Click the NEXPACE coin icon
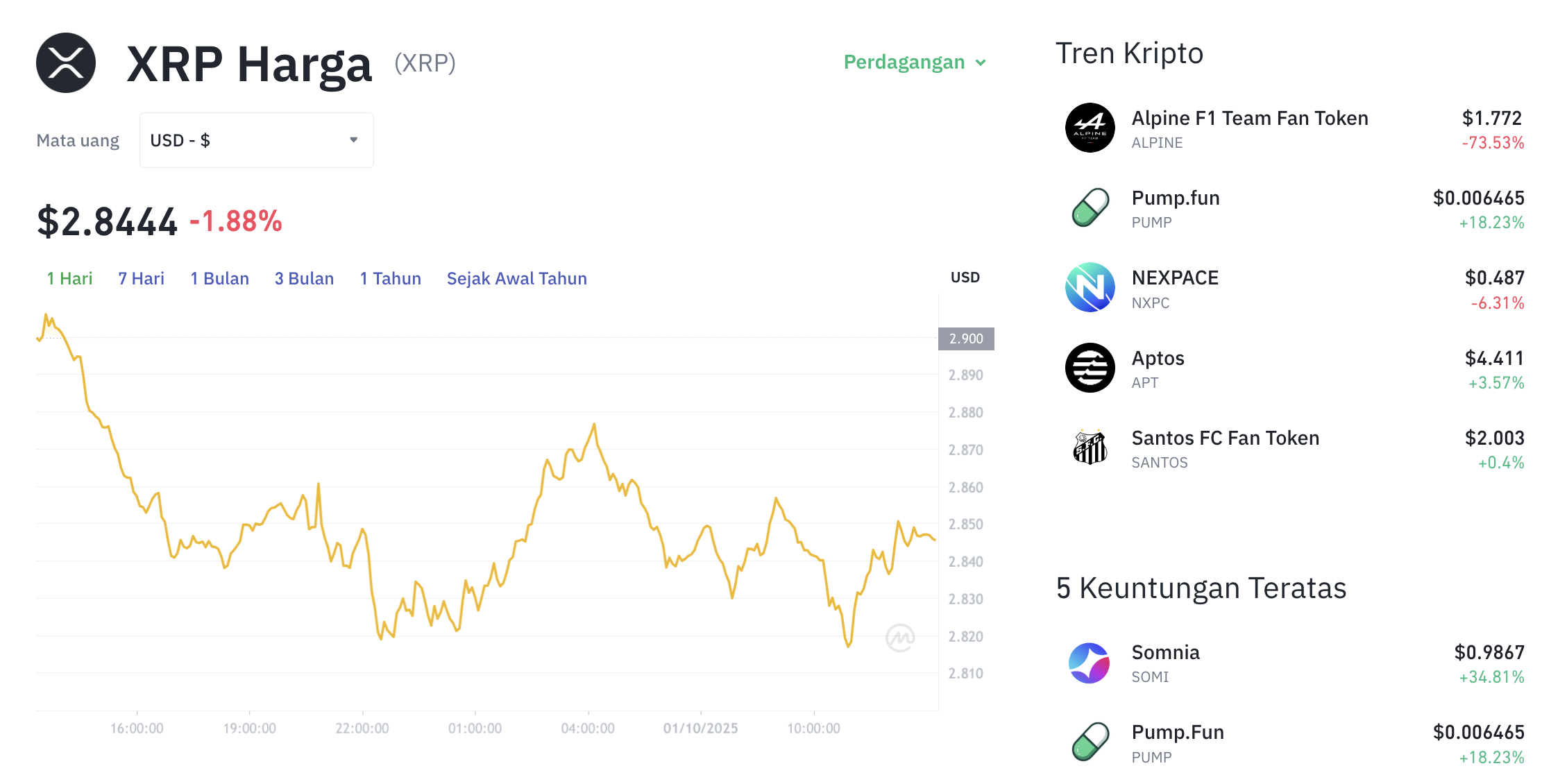 pyautogui.click(x=1090, y=287)
